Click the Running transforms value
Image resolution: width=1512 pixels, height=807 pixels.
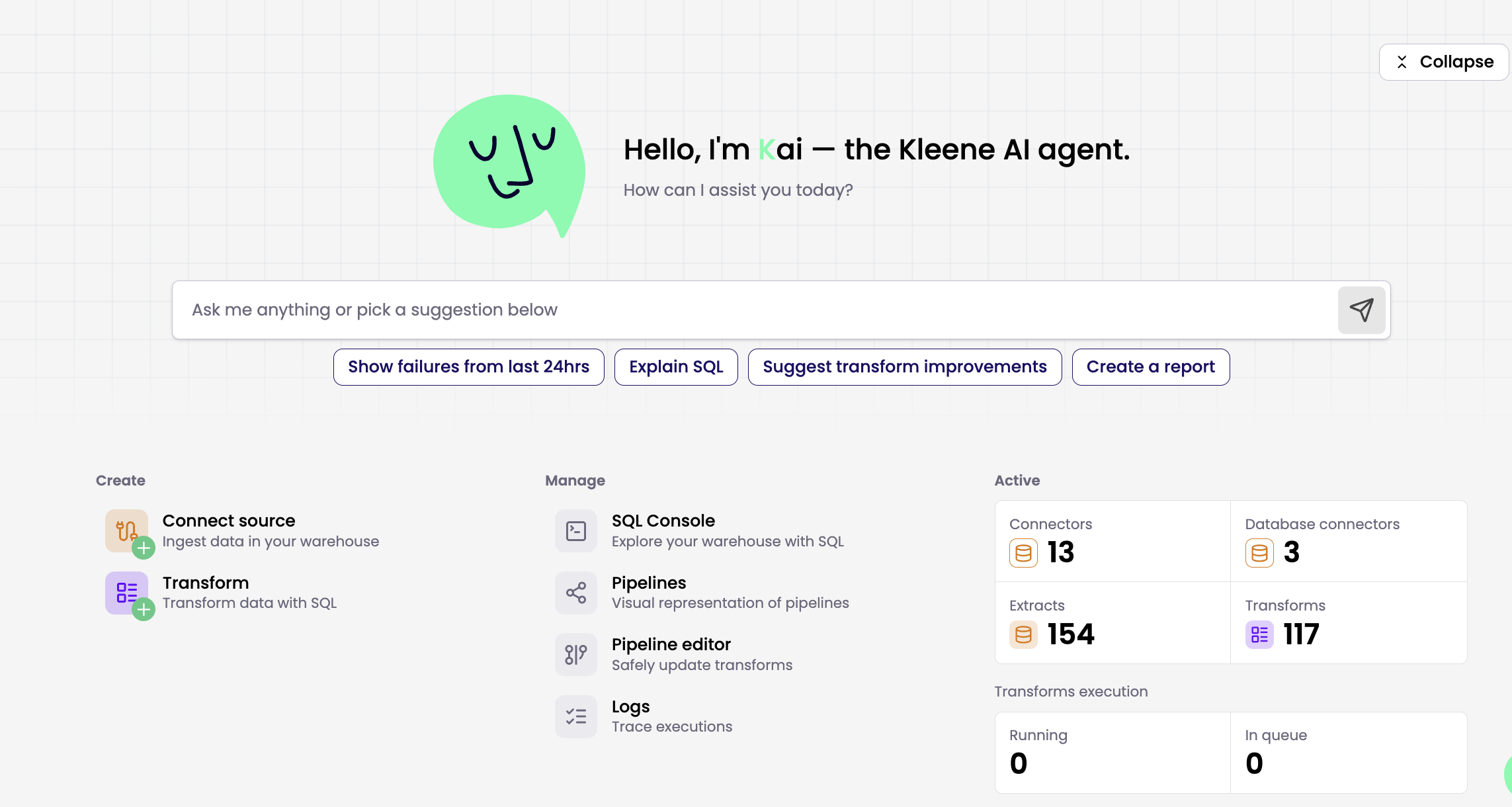(x=1019, y=763)
